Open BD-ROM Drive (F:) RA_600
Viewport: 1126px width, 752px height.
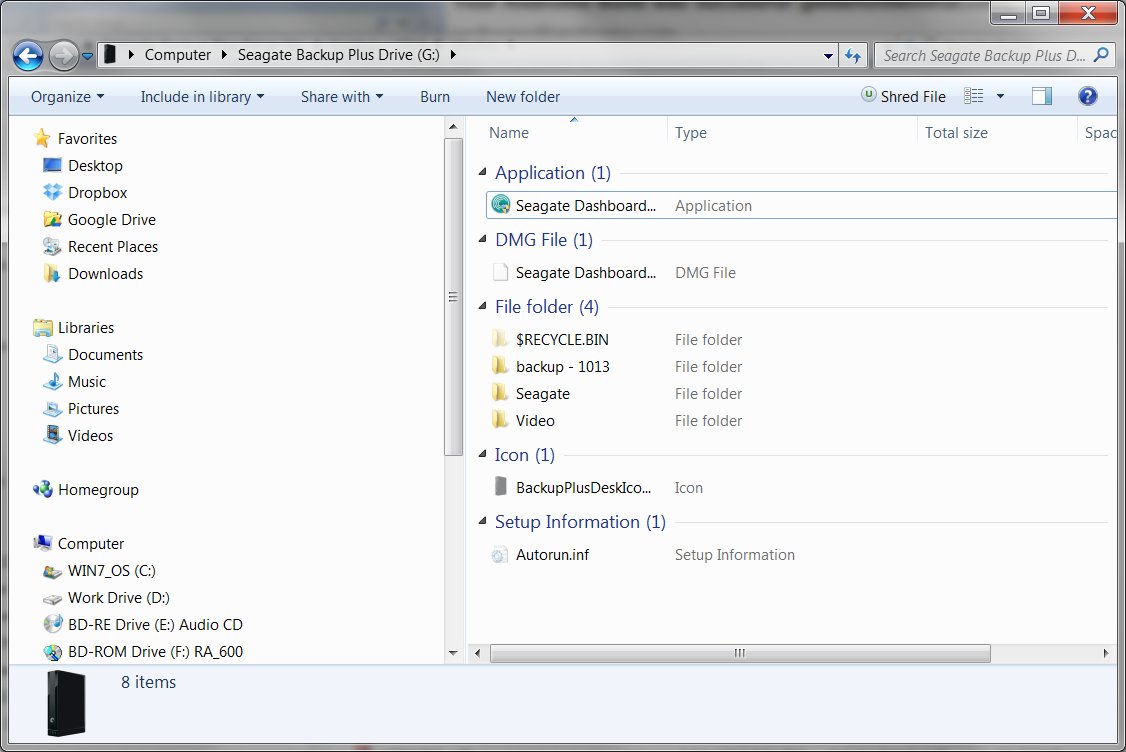[x=144, y=651]
